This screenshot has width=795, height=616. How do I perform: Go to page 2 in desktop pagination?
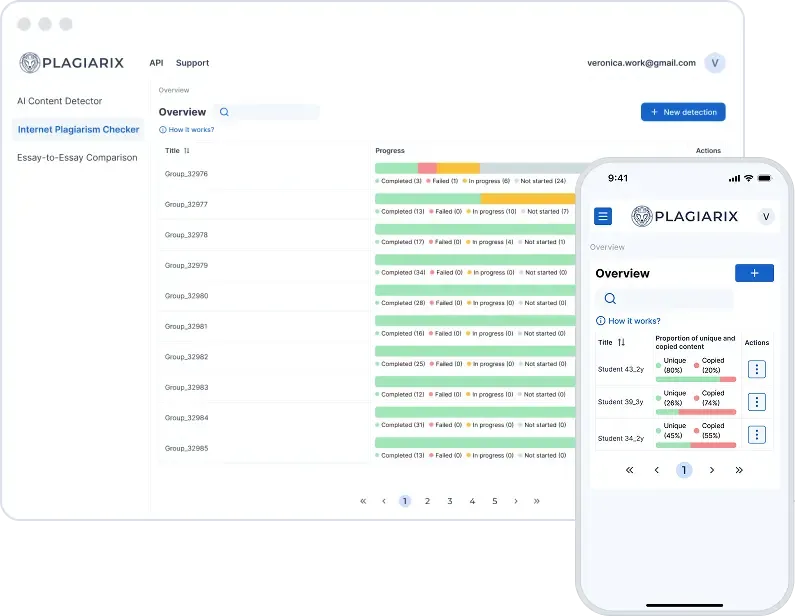point(427,501)
